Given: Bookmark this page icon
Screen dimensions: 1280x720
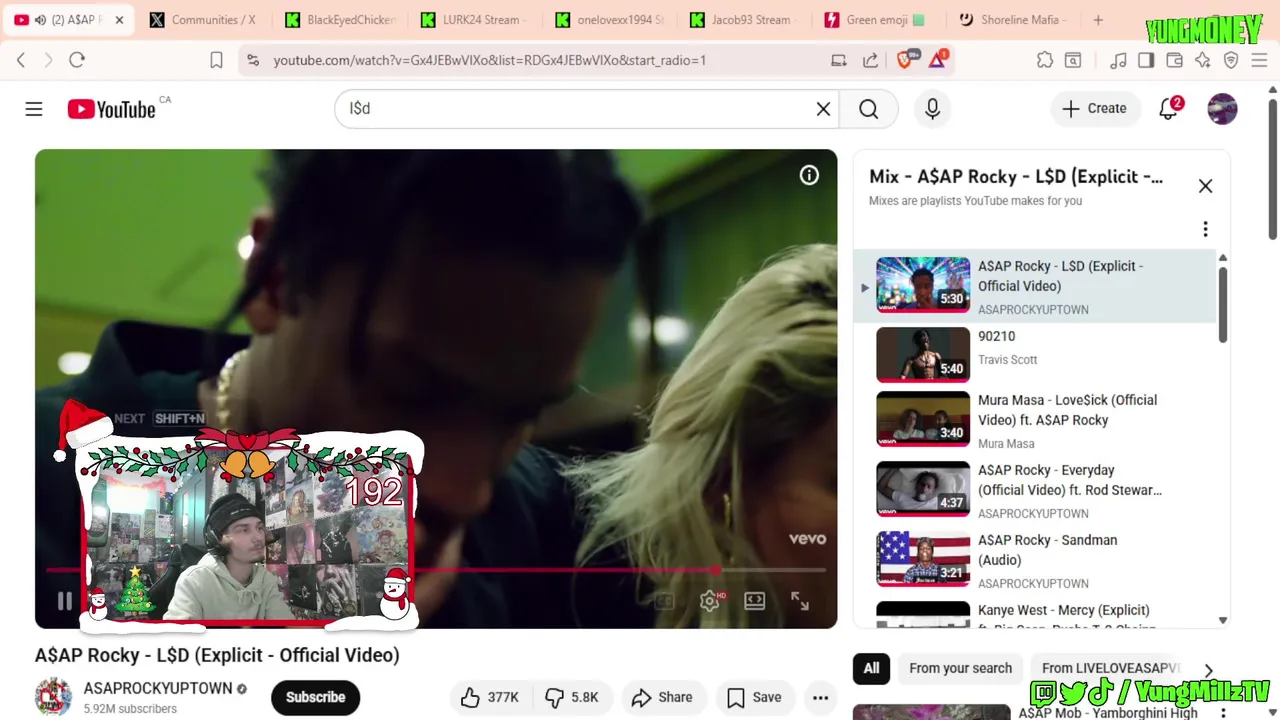Looking at the screenshot, I should coord(216,60).
